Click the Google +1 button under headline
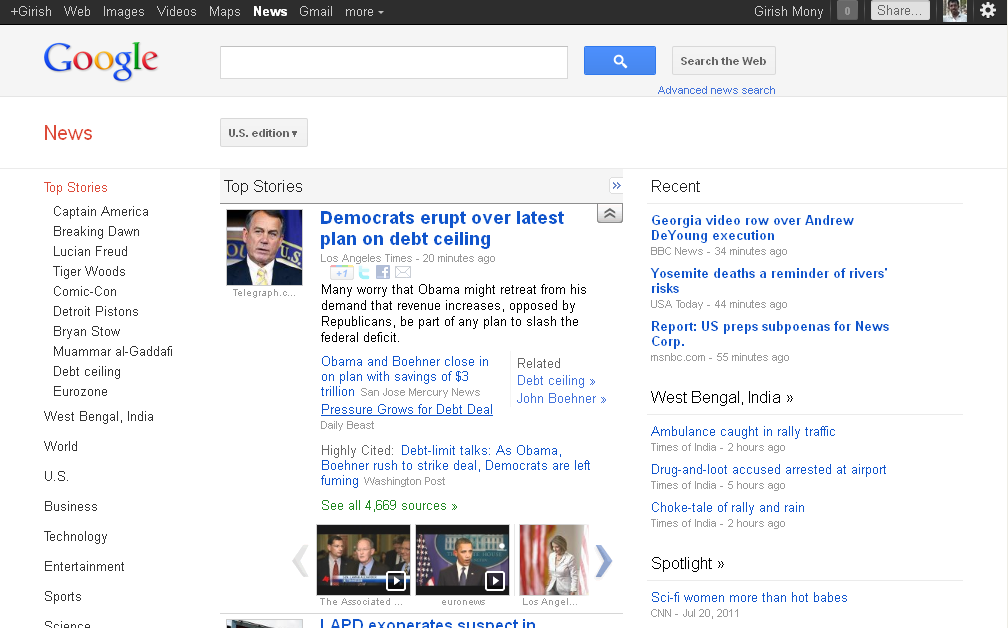Viewport: 1008px width, 628px height. pos(341,272)
